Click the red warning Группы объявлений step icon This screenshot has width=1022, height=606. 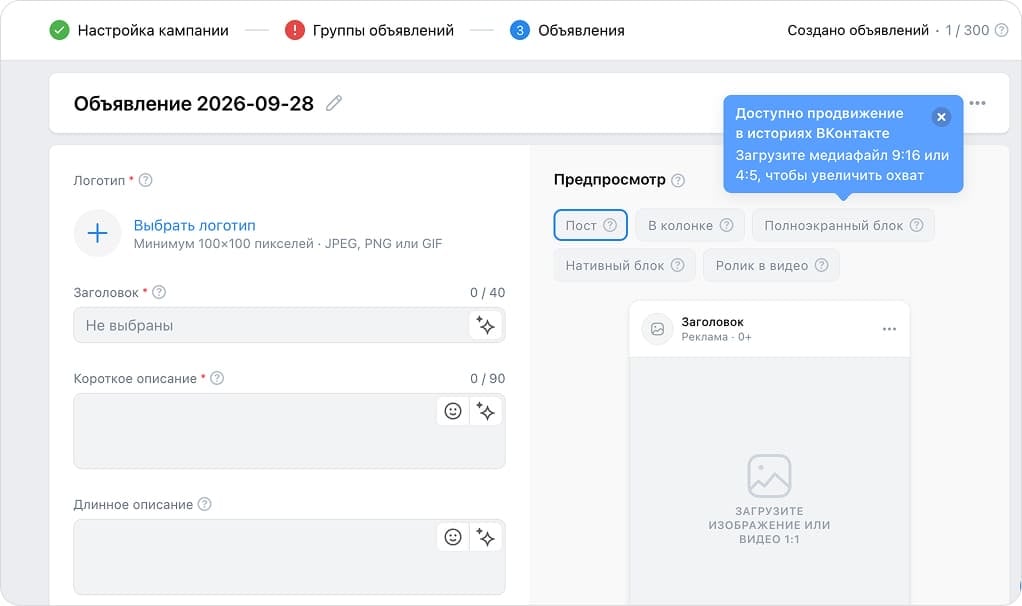pyautogui.click(x=295, y=30)
